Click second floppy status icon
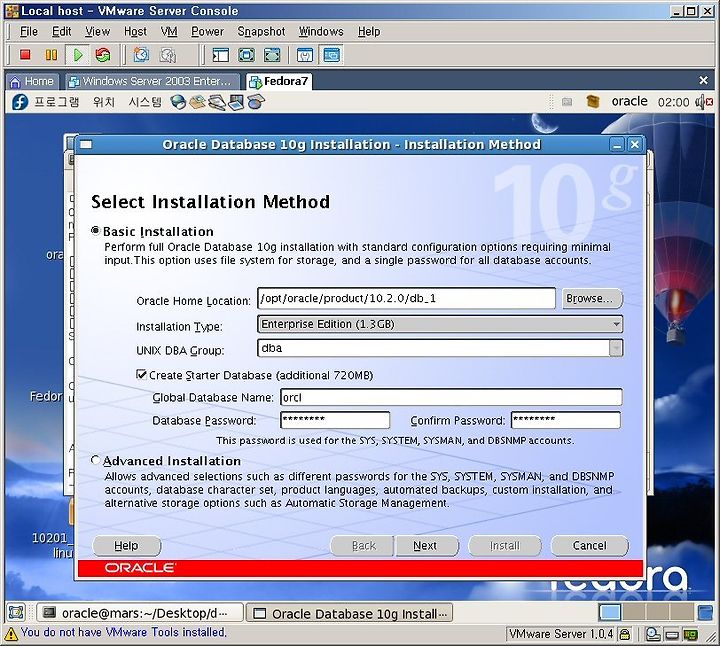 672,635
